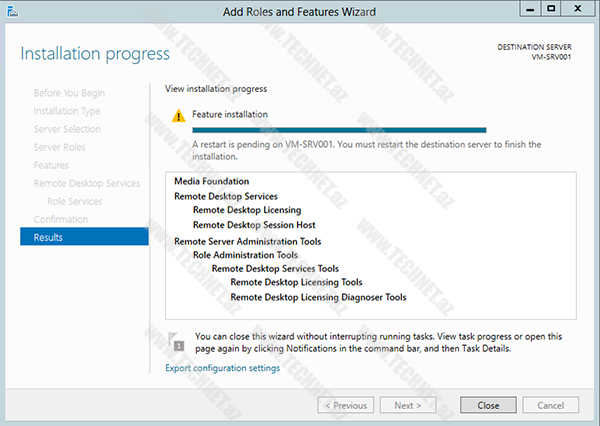Go to the Confirmation step in sidebar
This screenshot has width=600, height=426.
click(x=61, y=219)
